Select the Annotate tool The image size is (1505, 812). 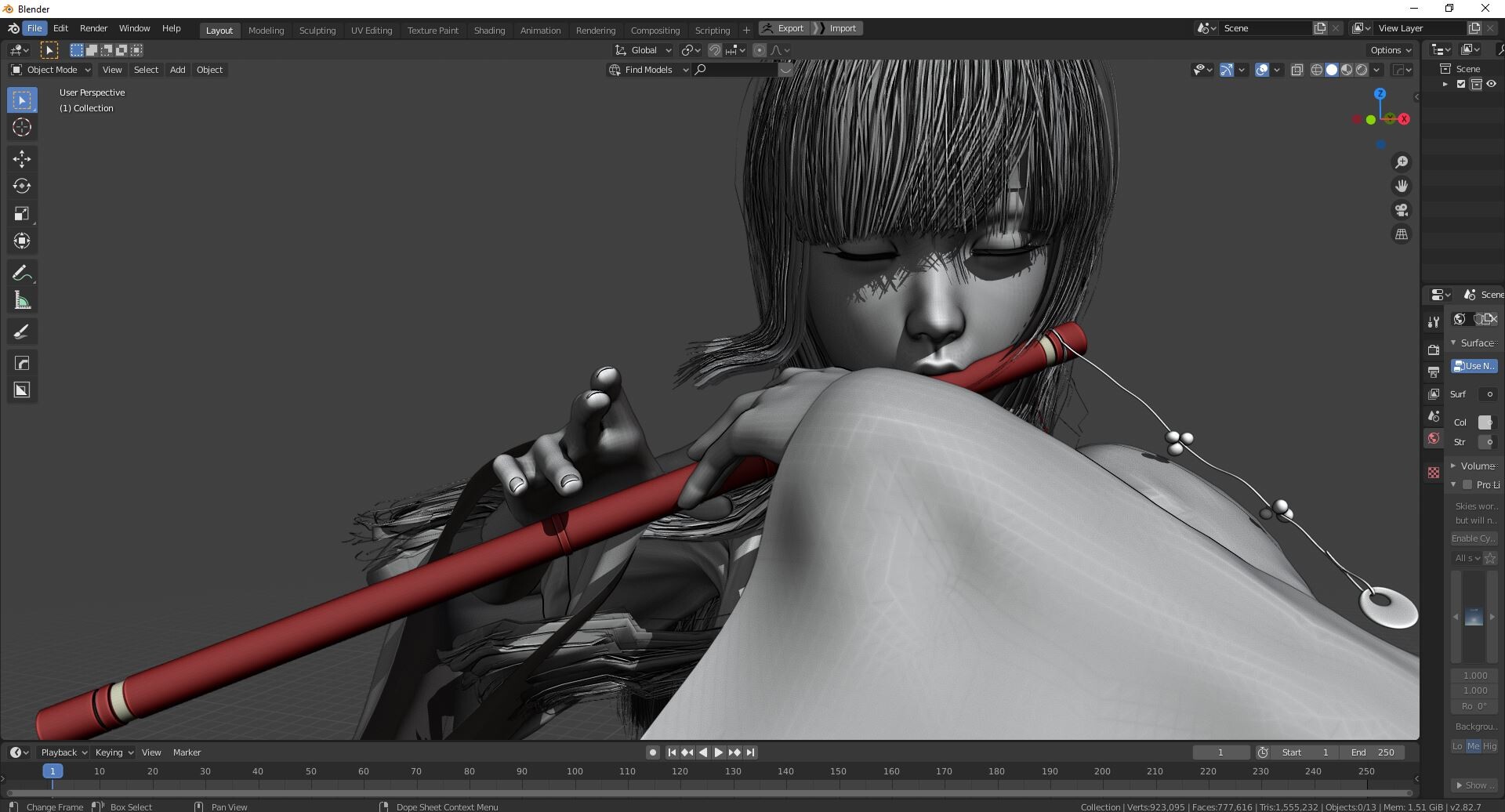click(22, 274)
